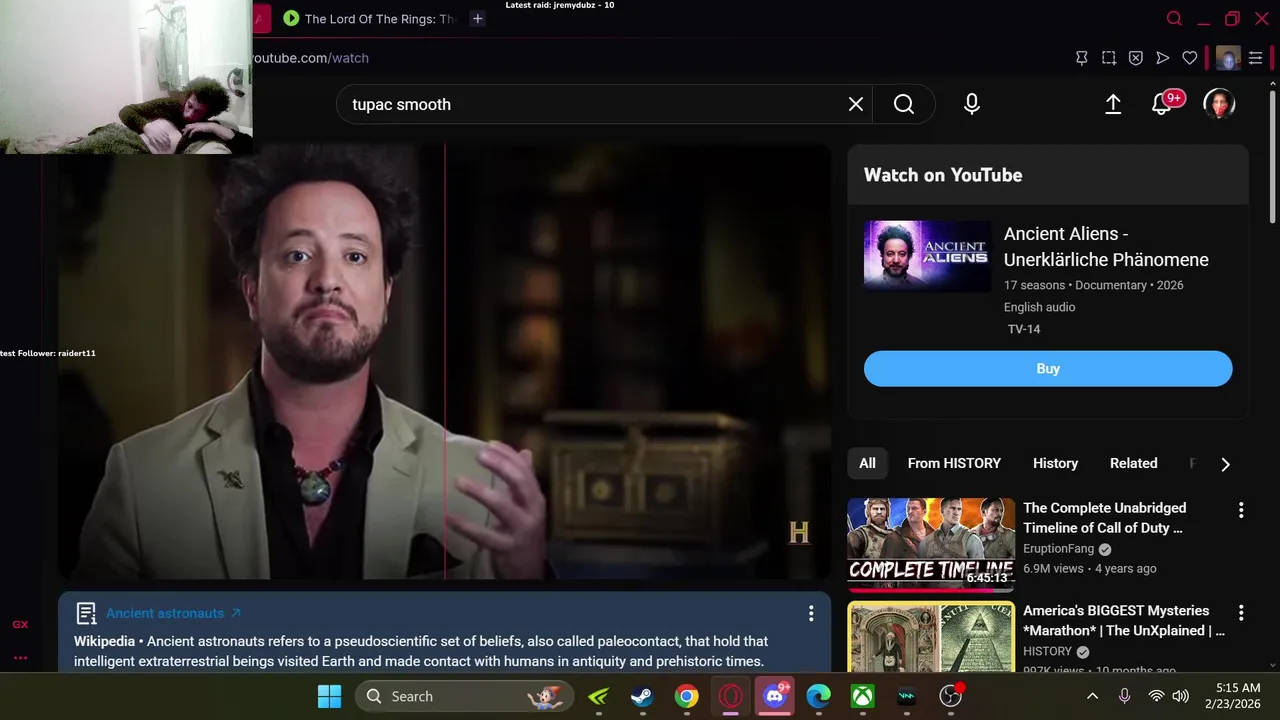Open Opera easy setup sliders icon
Image resolution: width=1280 pixels, height=720 pixels.
pyautogui.click(x=1256, y=58)
